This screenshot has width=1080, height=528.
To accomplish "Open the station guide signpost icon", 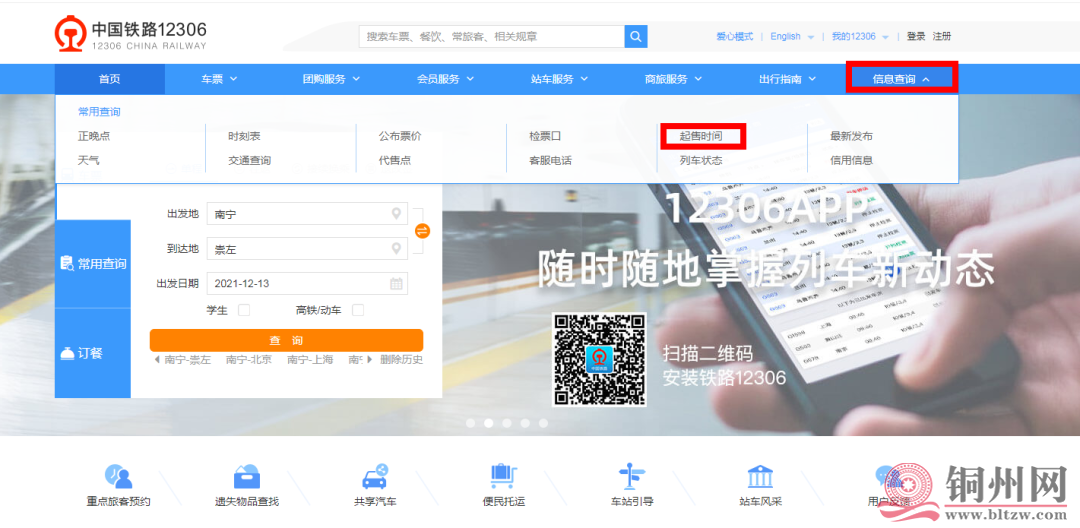I will 632,477.
